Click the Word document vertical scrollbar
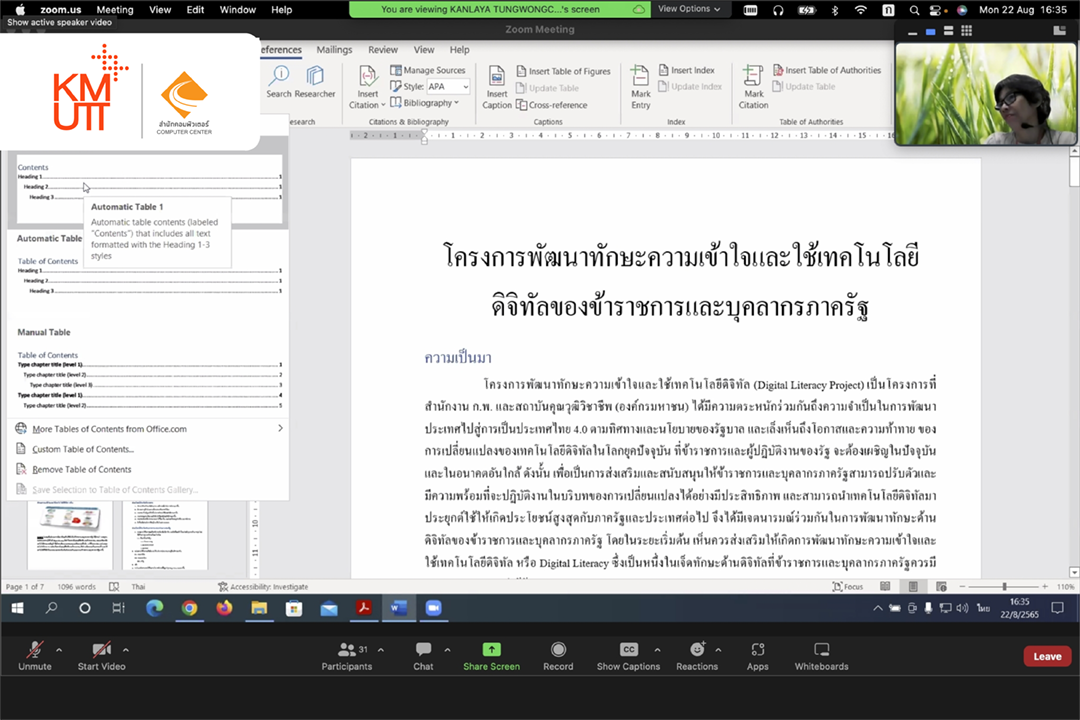 point(1074,362)
